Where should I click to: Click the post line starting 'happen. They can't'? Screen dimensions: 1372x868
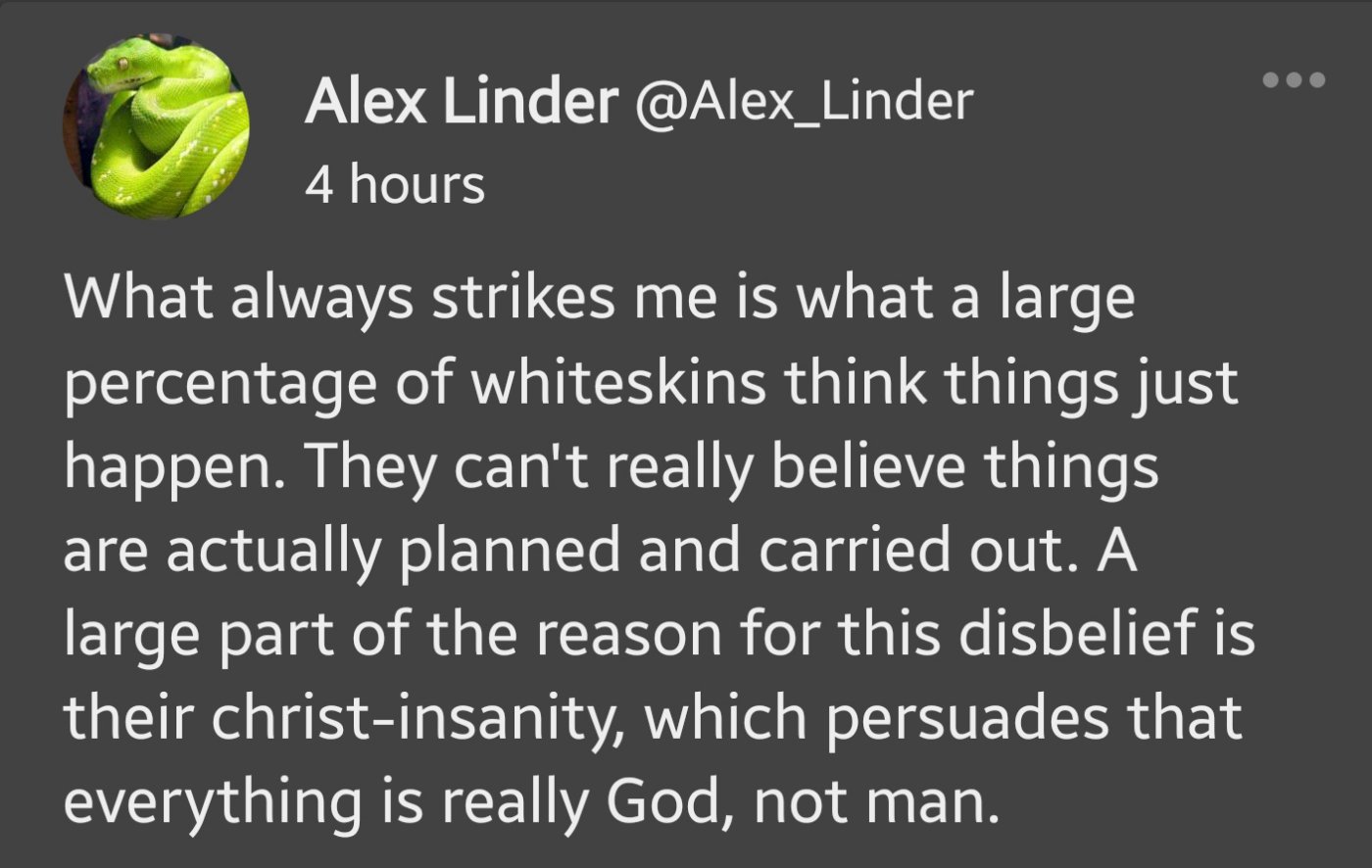(611, 467)
